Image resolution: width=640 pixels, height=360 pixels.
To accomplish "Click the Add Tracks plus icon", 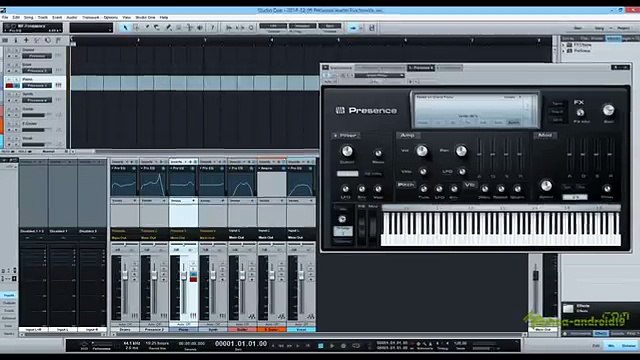I will [x=26, y=40].
